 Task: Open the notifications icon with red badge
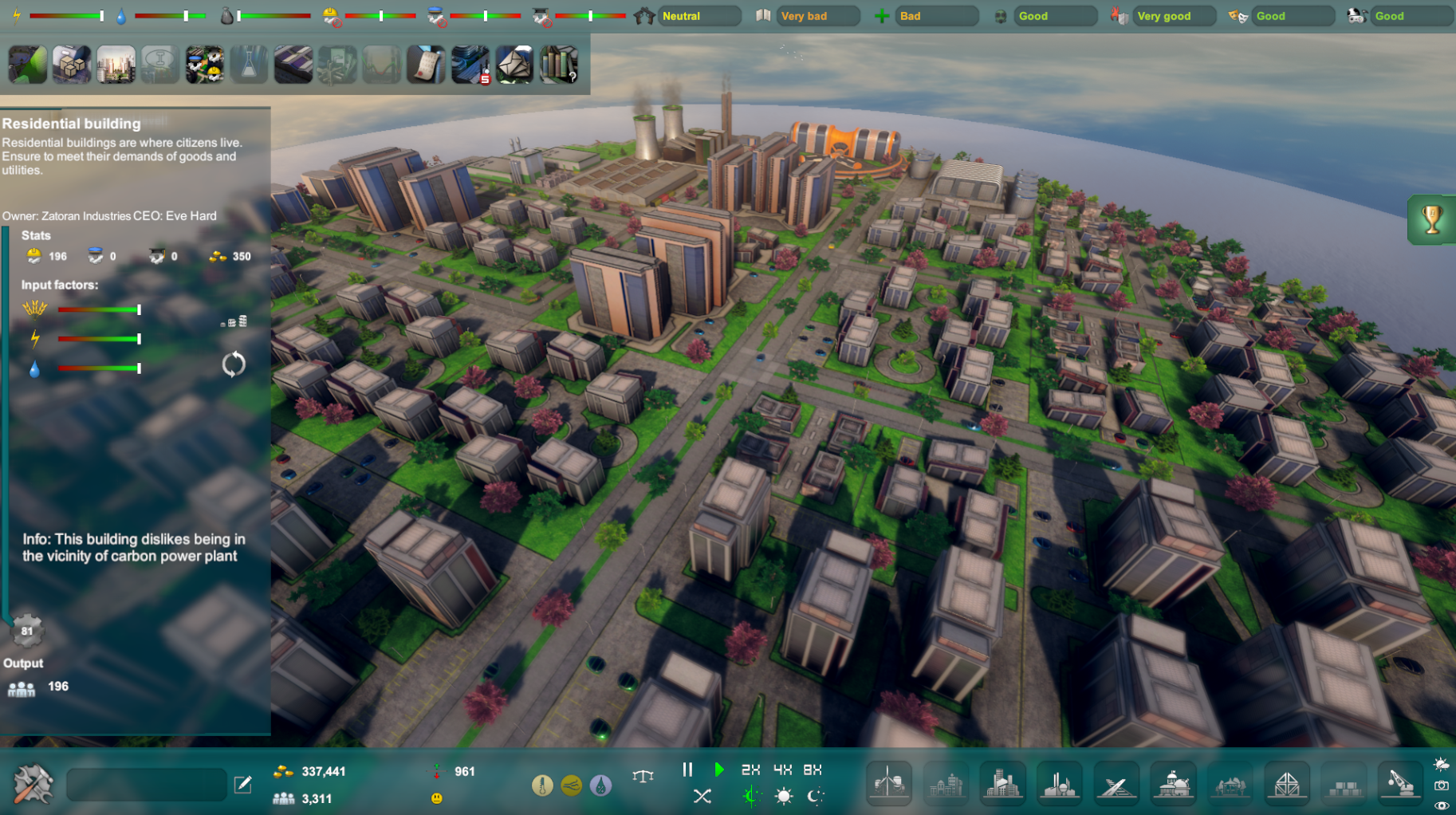[x=470, y=65]
